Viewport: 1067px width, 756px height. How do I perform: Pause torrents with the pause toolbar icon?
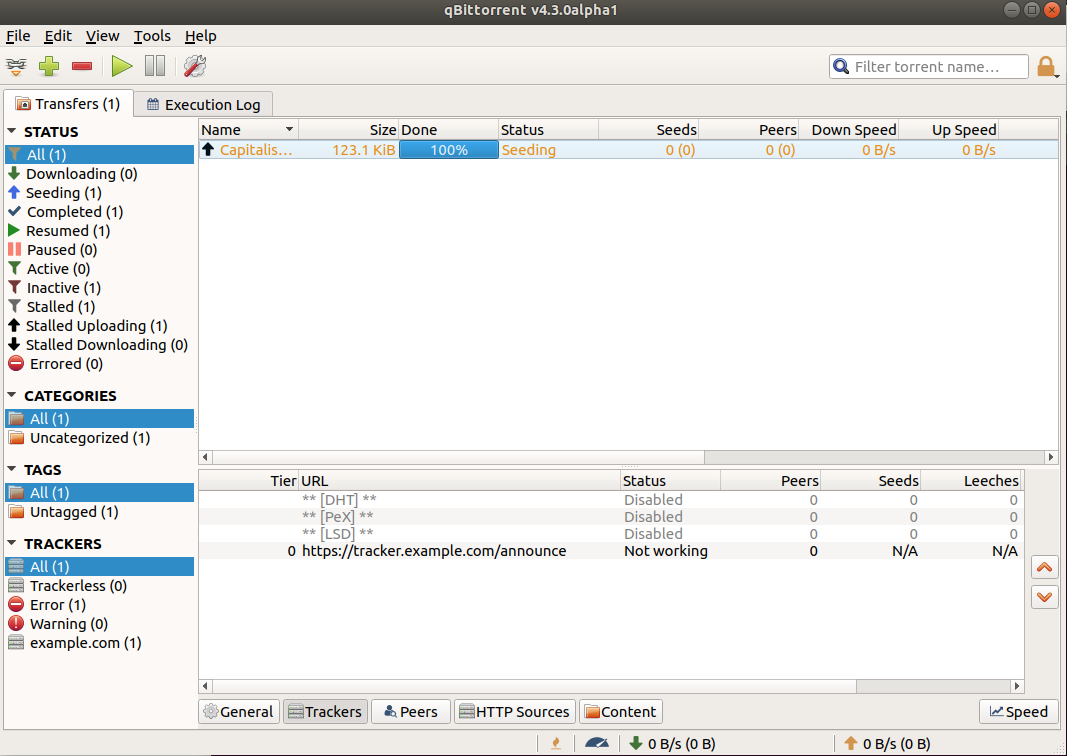coord(156,66)
